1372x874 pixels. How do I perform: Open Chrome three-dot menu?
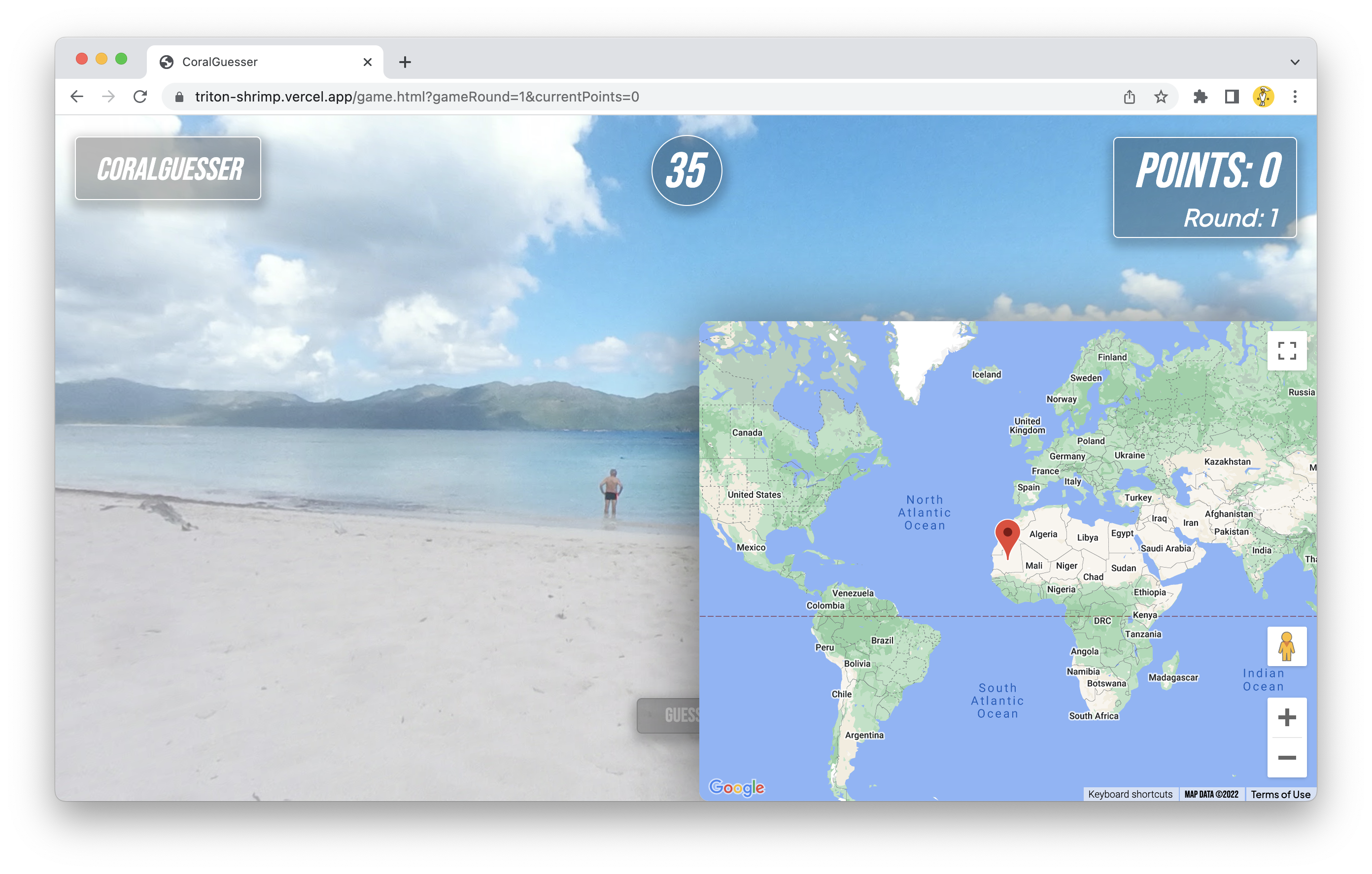[x=1295, y=97]
